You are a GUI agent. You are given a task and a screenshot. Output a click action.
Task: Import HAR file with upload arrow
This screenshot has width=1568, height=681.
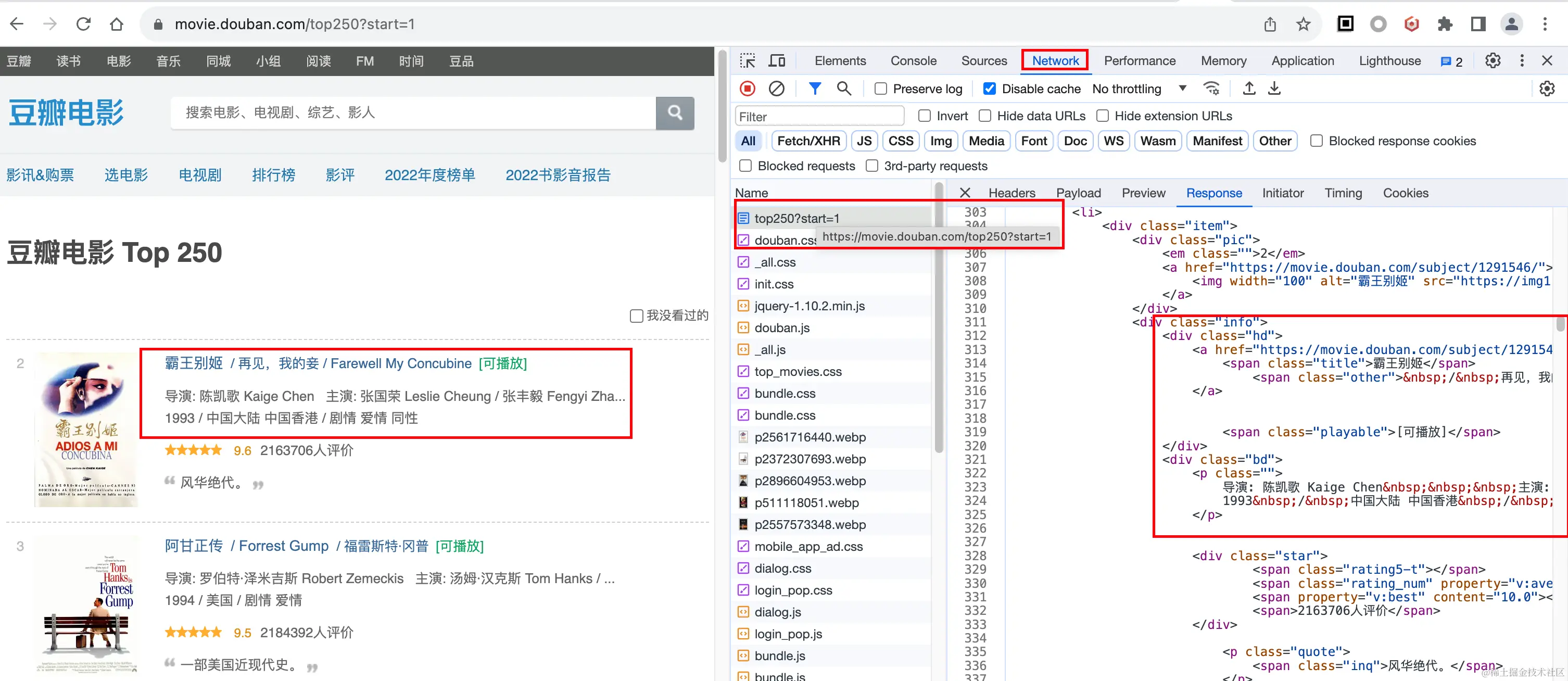1249,89
